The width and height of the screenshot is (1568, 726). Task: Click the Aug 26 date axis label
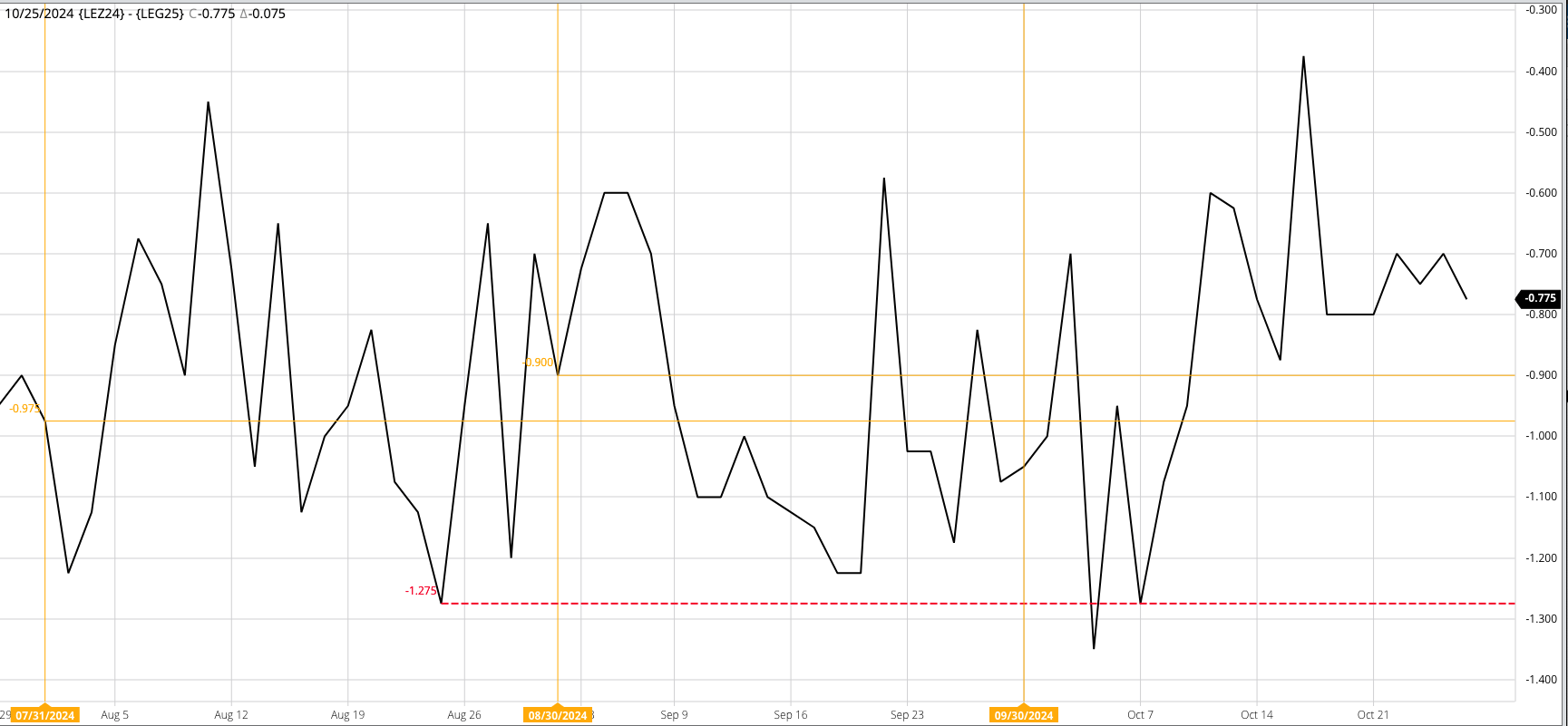coord(464,715)
